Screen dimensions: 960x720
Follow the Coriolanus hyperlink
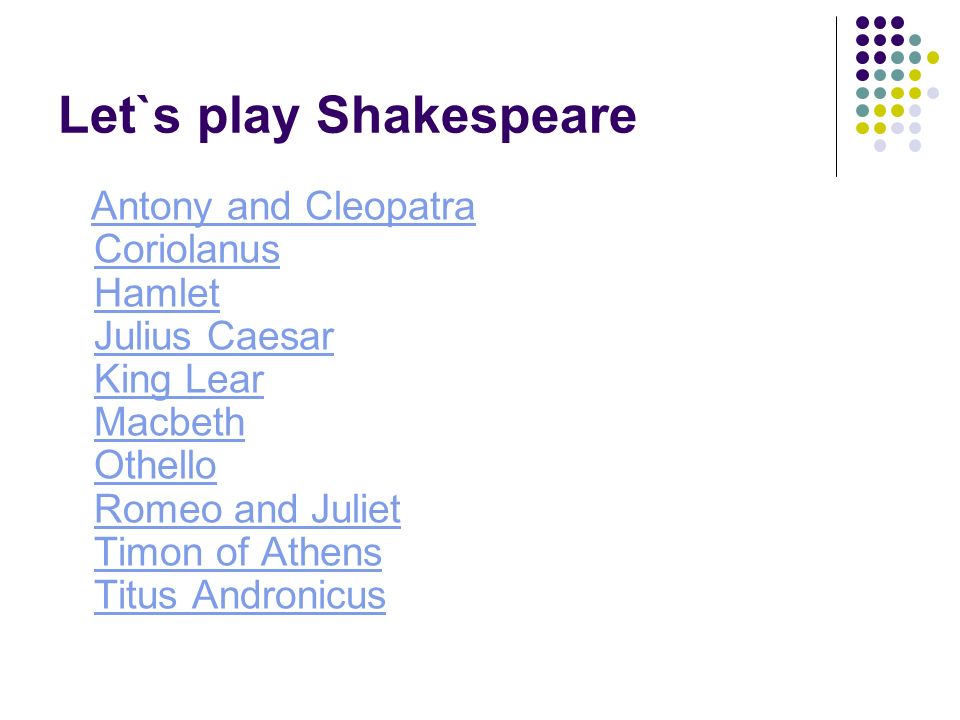187,249
